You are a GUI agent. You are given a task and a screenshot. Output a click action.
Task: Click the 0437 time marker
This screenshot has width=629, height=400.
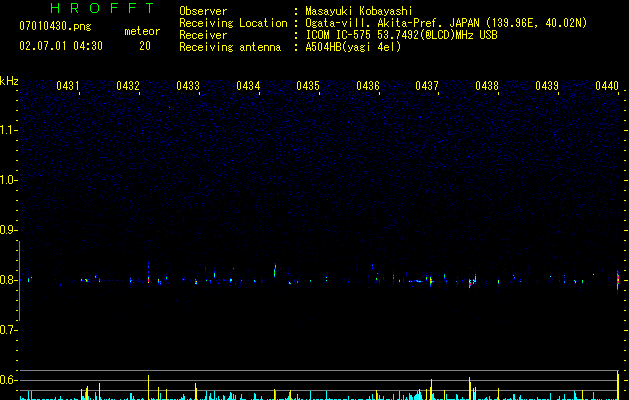pyautogui.click(x=427, y=86)
